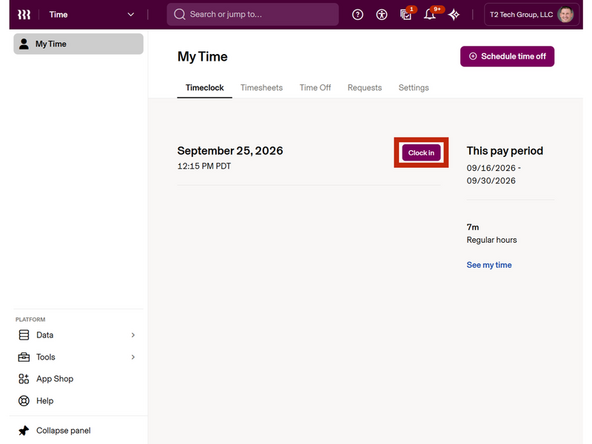
Task: Switch to the Settings tab
Action: click(414, 88)
